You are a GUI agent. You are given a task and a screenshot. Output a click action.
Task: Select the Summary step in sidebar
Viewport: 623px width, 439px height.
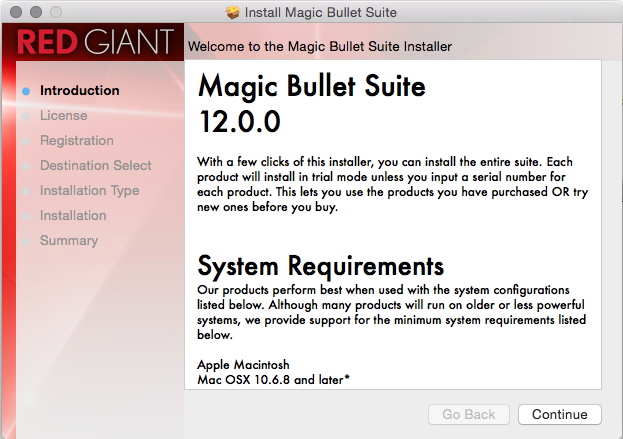click(69, 241)
